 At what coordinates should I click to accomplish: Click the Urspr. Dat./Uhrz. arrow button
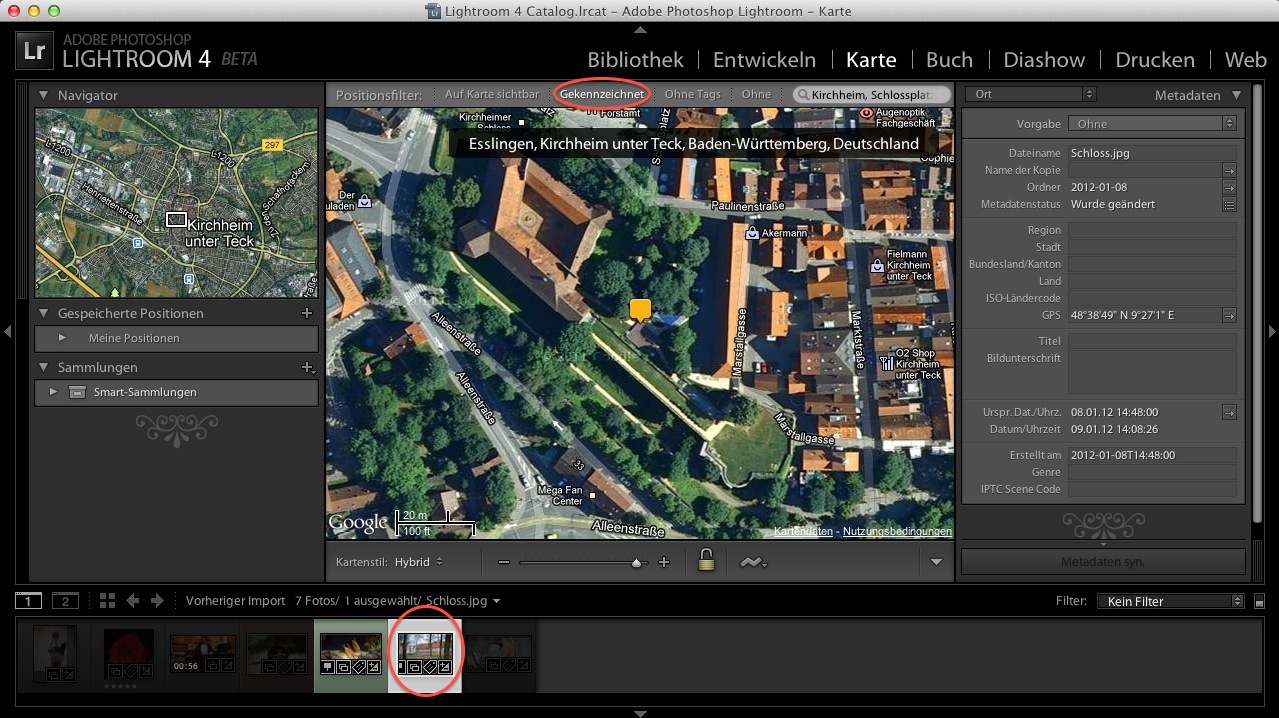(x=1230, y=412)
